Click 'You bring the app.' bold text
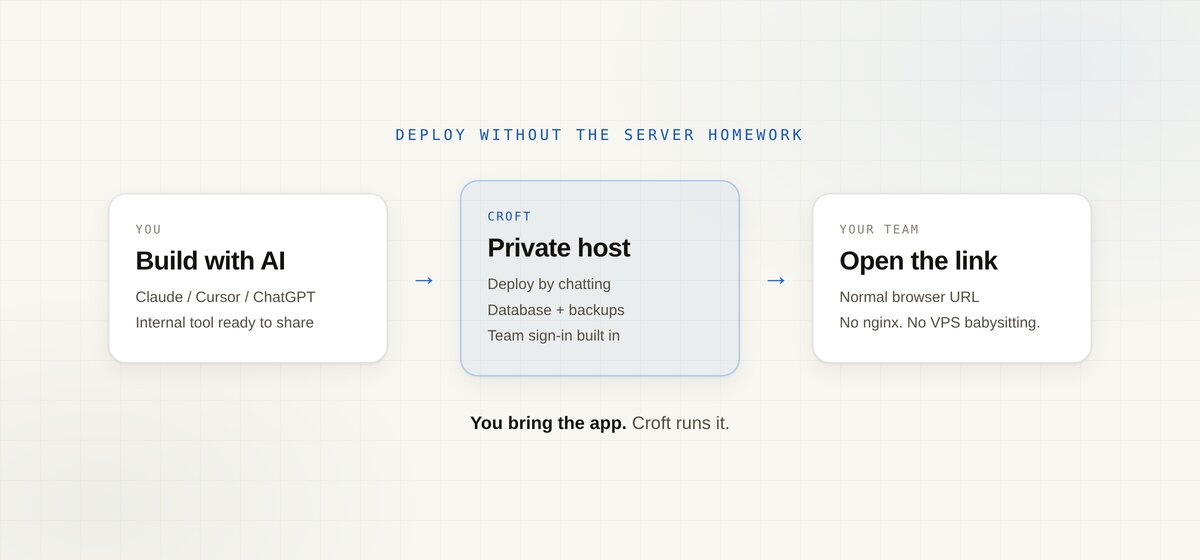1200x560 pixels. [x=548, y=423]
